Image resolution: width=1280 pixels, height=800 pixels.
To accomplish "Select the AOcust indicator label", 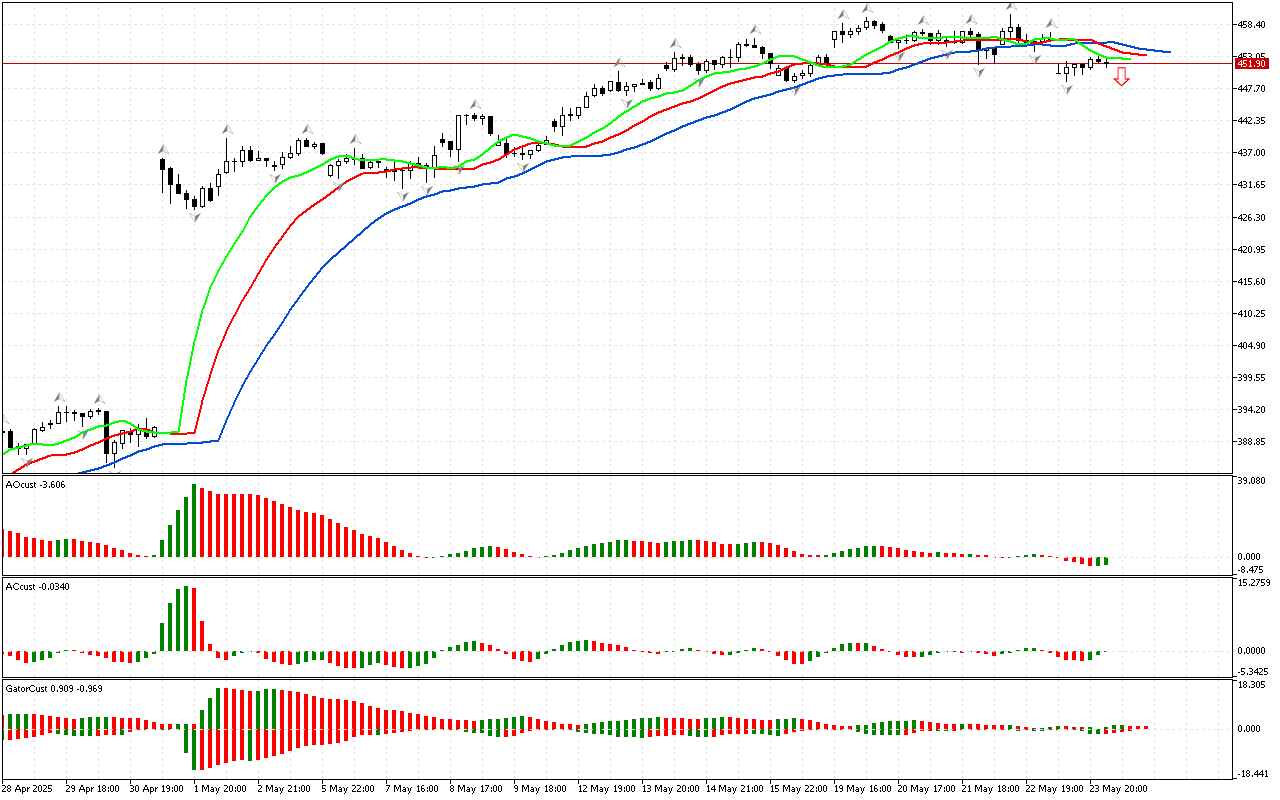I will pos(36,485).
